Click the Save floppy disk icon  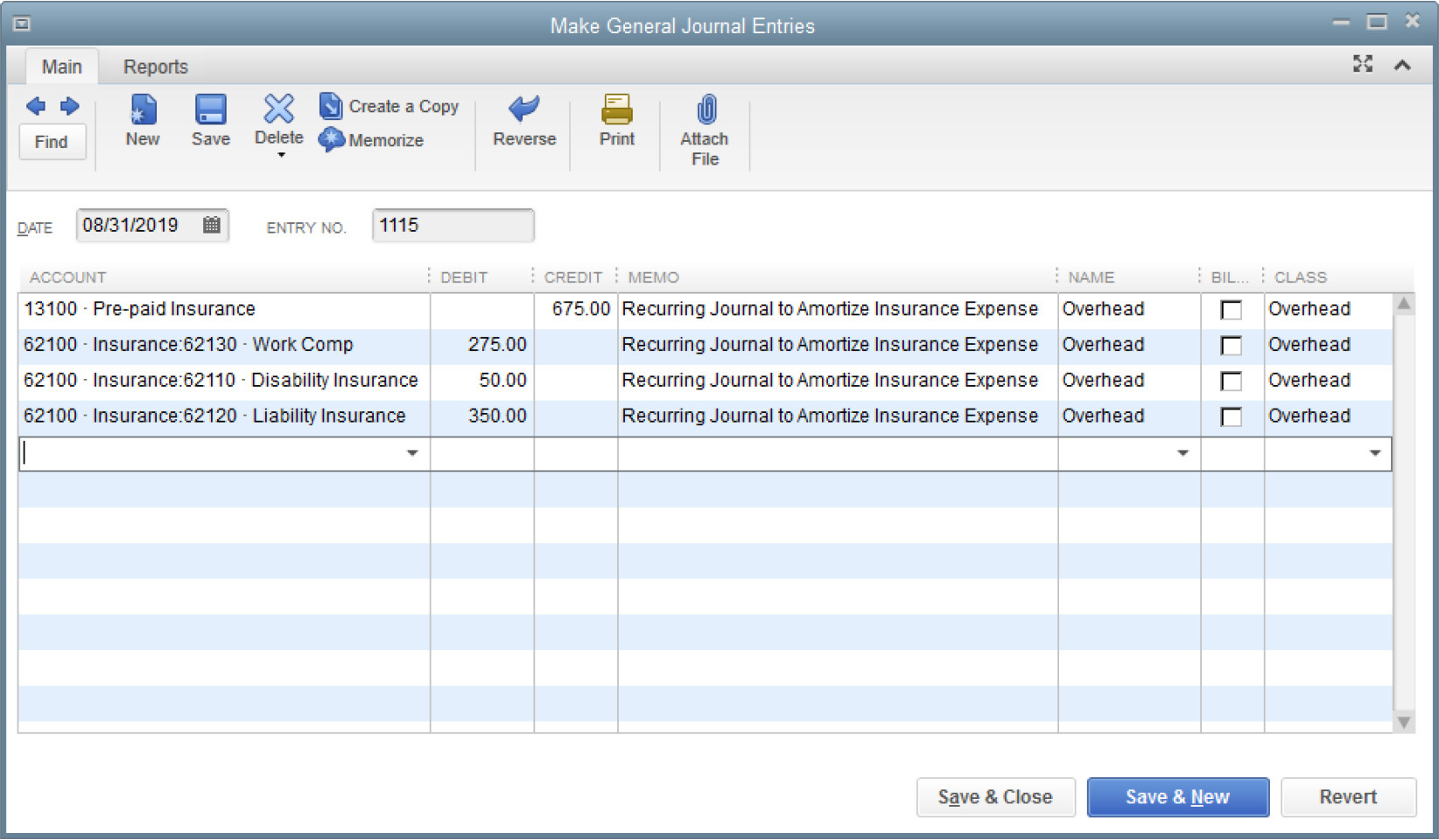pyautogui.click(x=211, y=109)
